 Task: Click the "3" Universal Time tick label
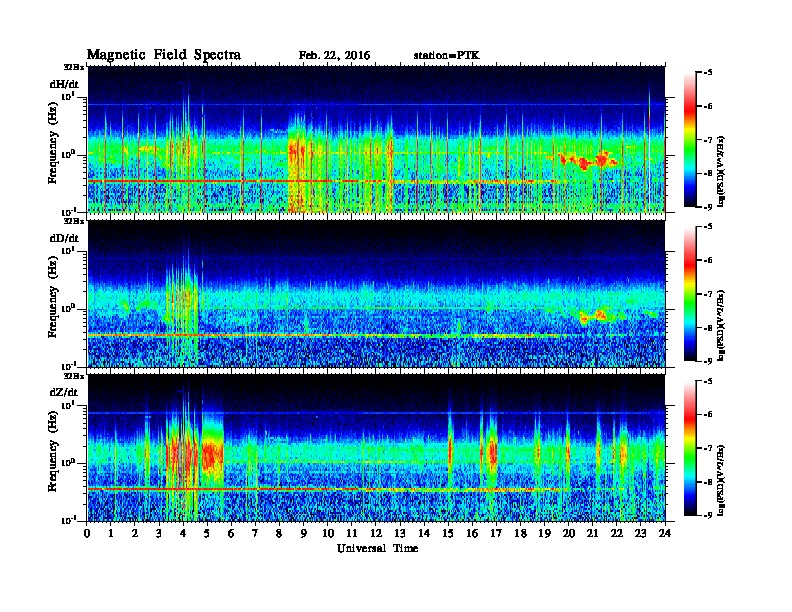[159, 533]
